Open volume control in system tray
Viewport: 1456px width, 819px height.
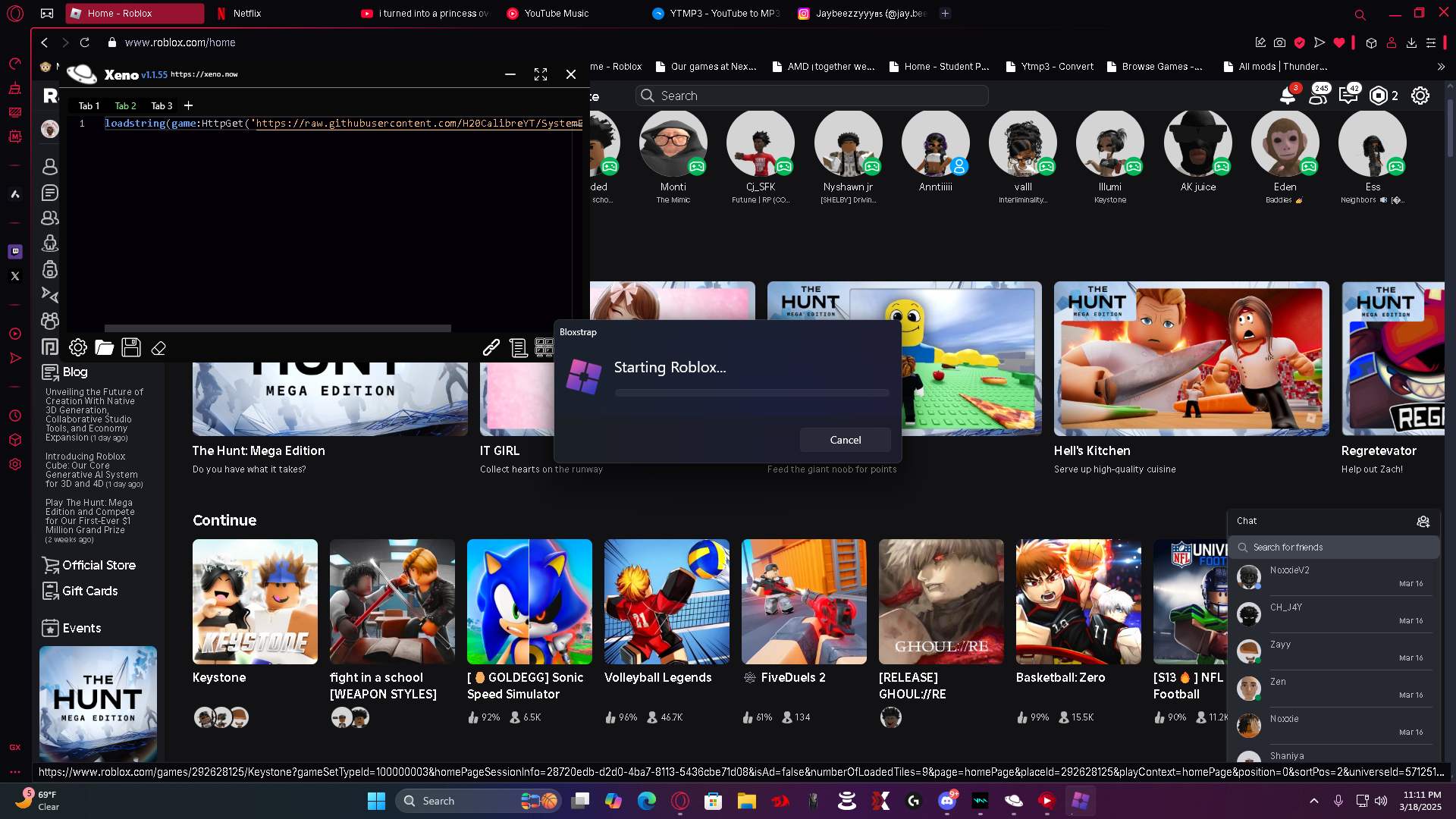click(x=1382, y=801)
